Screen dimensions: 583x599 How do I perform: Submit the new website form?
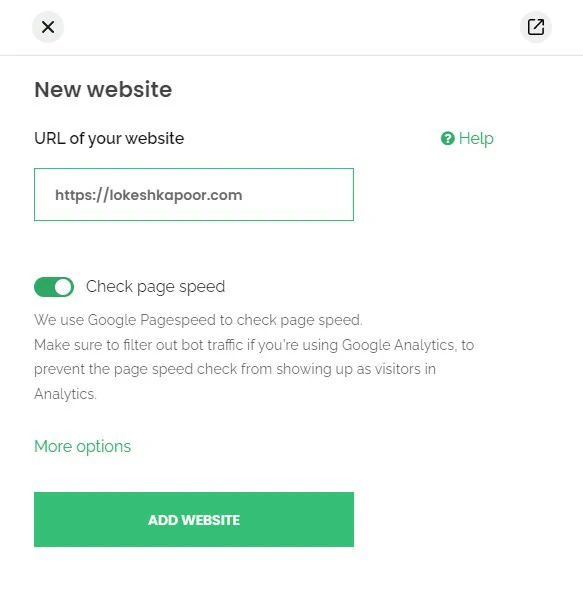pyautogui.click(x=194, y=520)
